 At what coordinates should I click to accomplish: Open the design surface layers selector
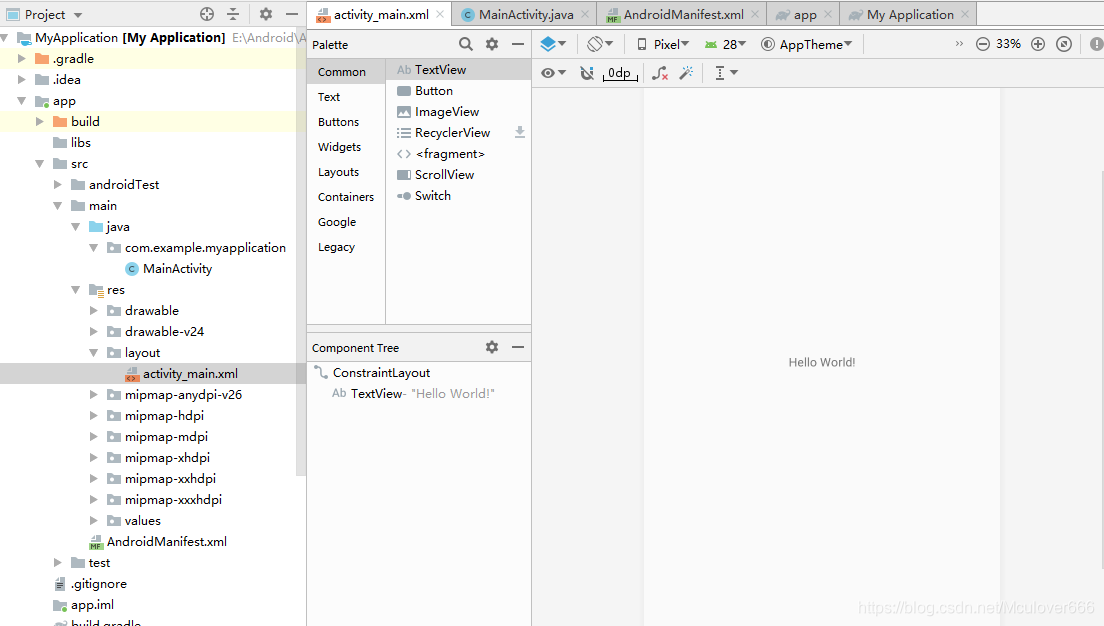tap(553, 44)
